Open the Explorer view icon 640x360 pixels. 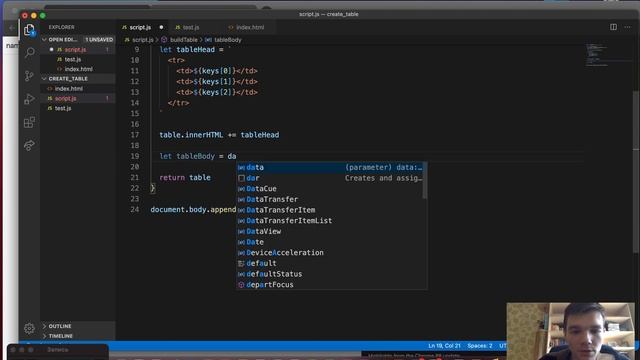(x=29, y=29)
